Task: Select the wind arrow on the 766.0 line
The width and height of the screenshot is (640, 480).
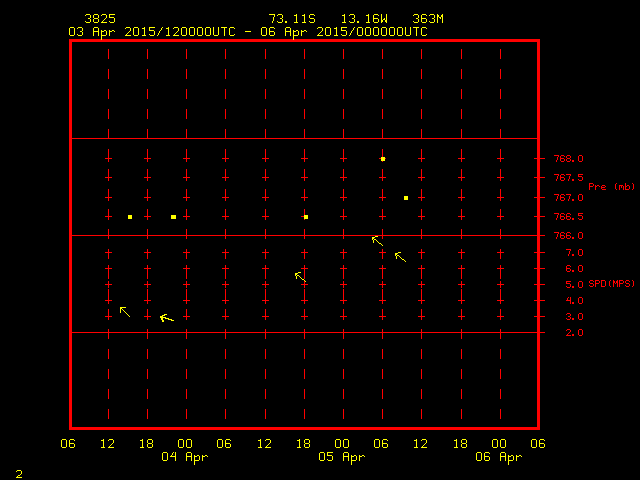Action: (377, 240)
